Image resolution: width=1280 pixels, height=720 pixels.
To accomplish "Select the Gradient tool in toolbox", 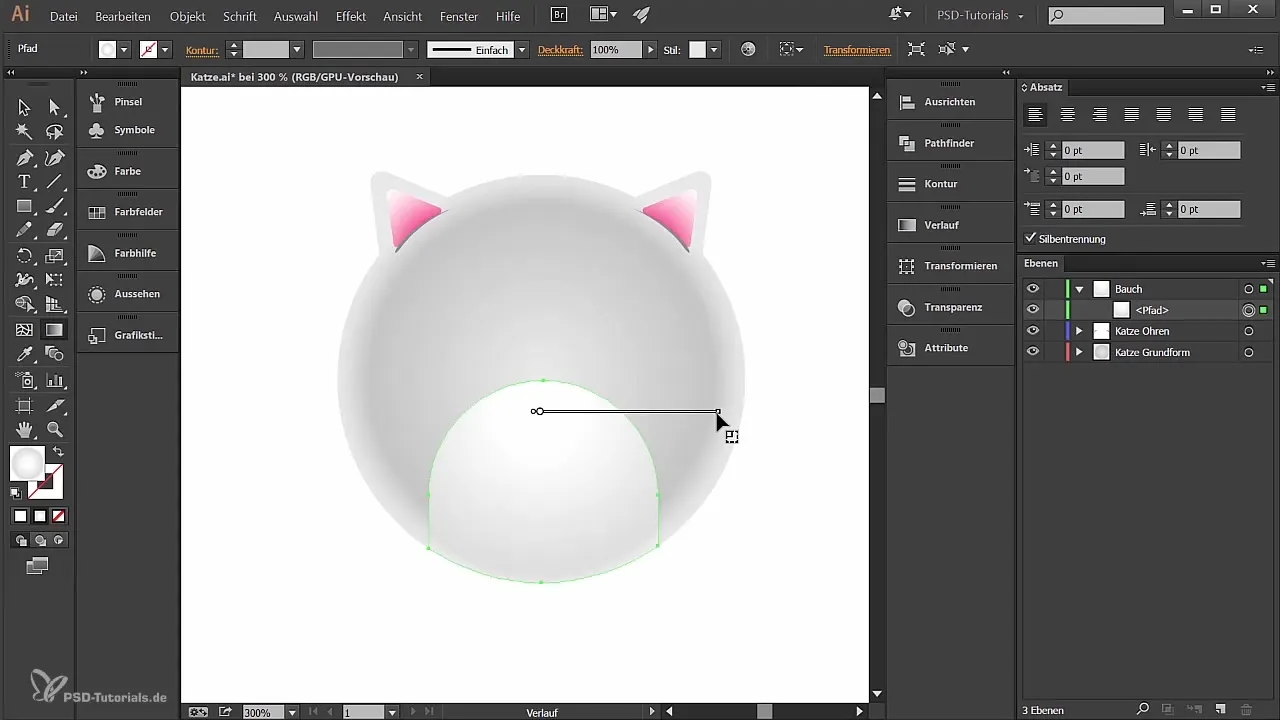I will pos(55,330).
